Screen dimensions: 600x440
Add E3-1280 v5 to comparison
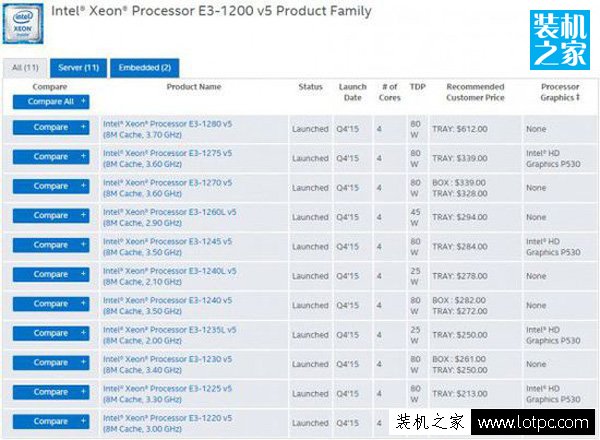51,127
